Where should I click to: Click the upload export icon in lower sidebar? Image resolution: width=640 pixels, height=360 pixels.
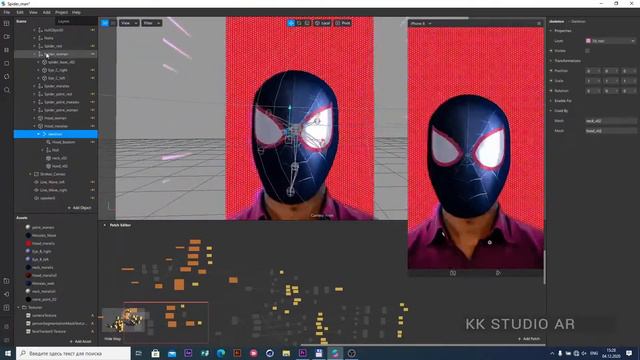7,307
